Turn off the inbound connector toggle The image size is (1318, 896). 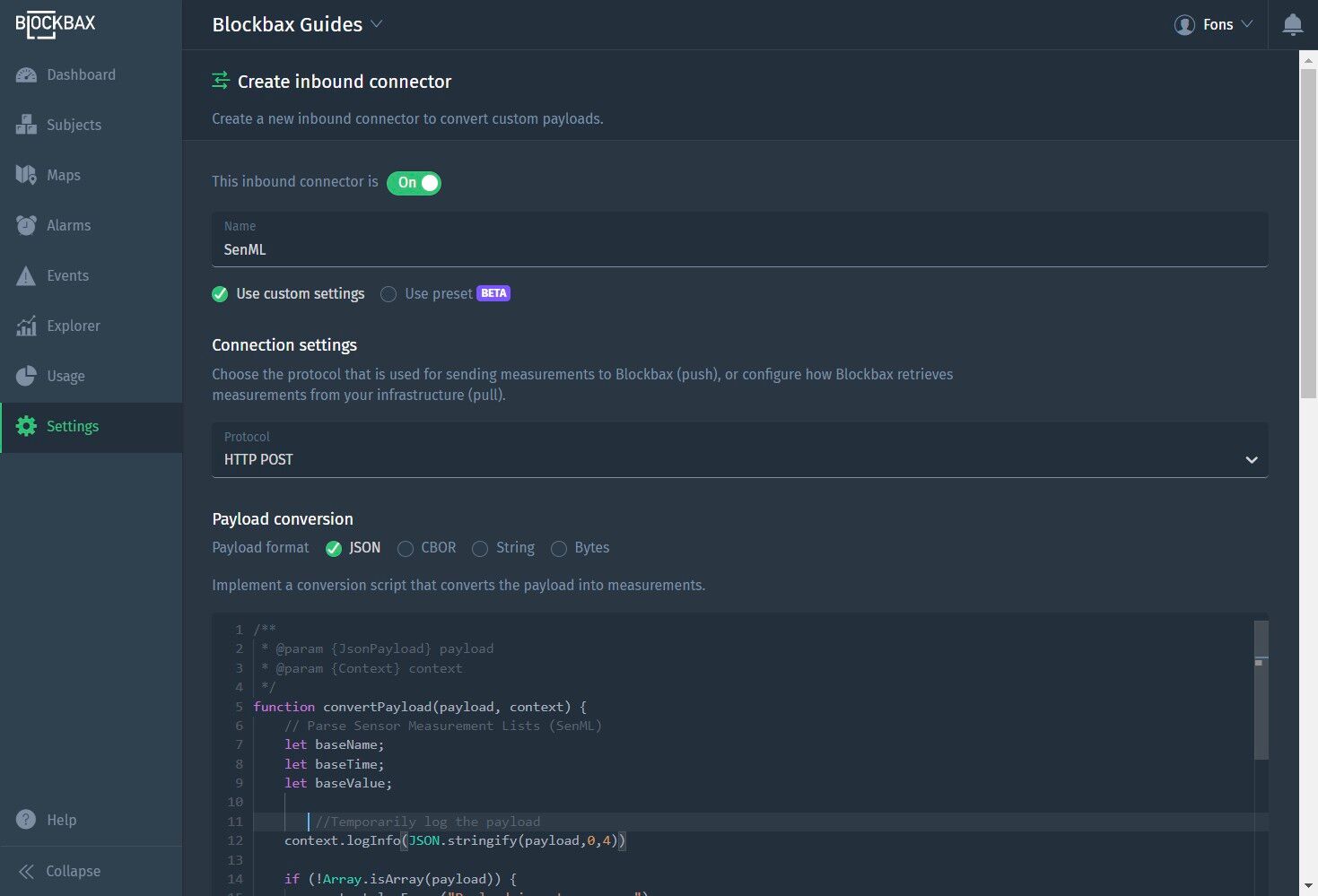tap(414, 183)
